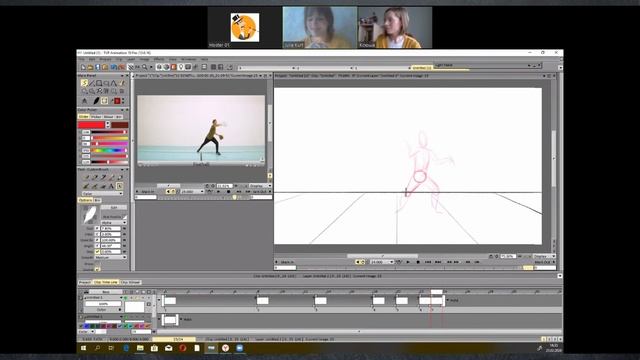Open Mail app from taskbar
The width and height of the screenshot is (640, 360).
click(x=169, y=348)
